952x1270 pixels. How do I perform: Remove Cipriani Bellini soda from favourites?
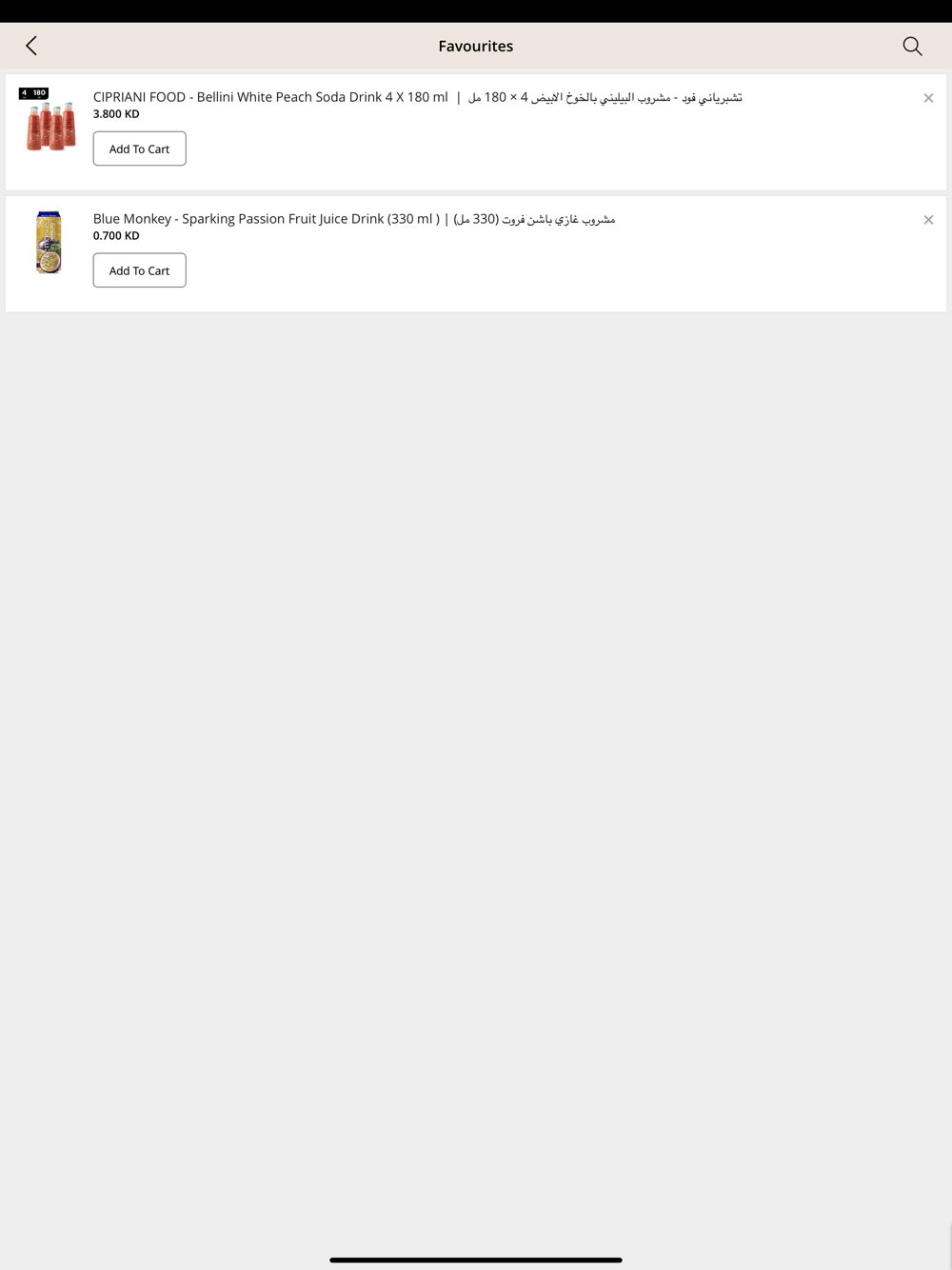tap(928, 98)
